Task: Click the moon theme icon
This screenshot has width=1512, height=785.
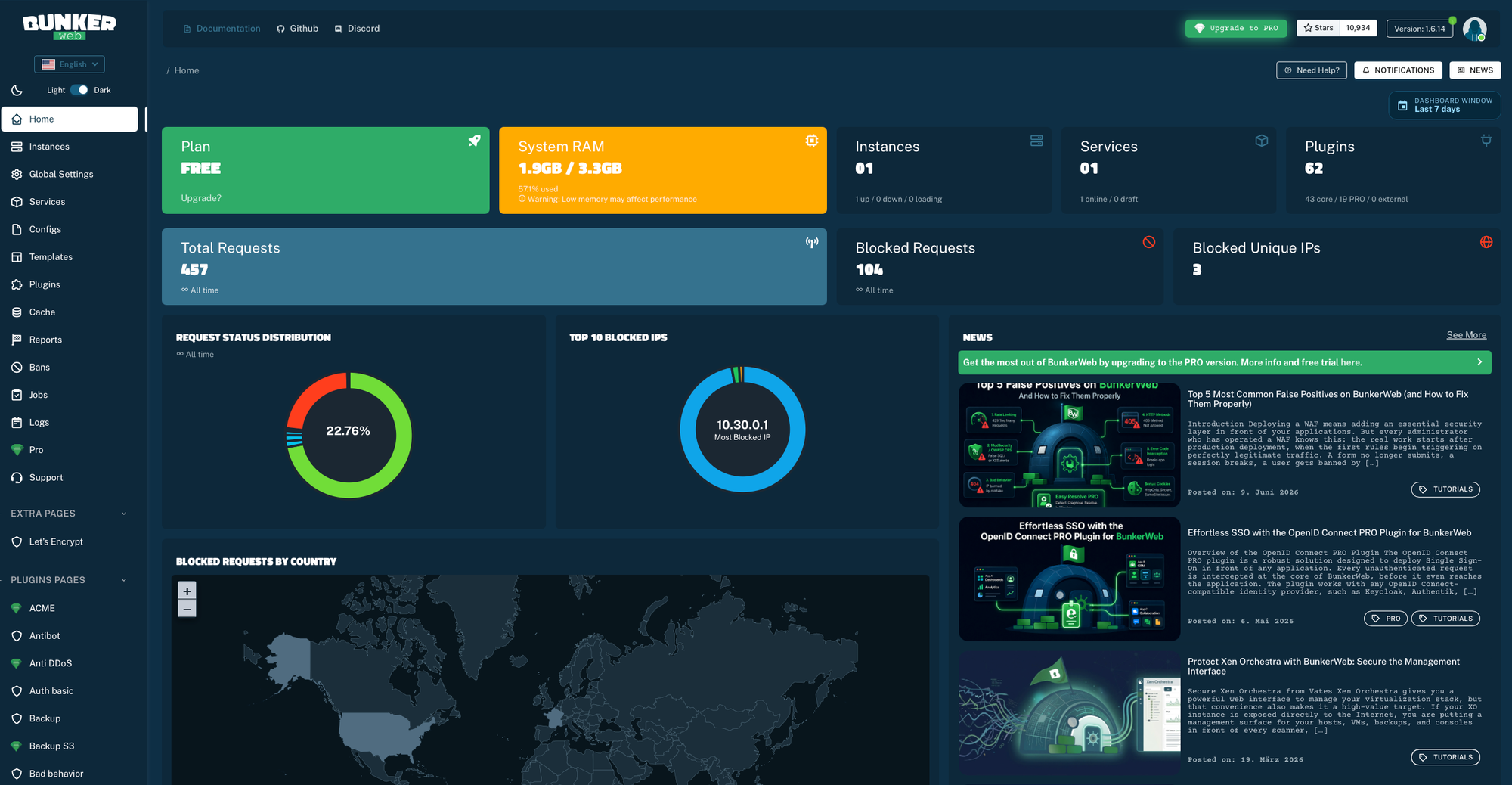Action: 17,90
